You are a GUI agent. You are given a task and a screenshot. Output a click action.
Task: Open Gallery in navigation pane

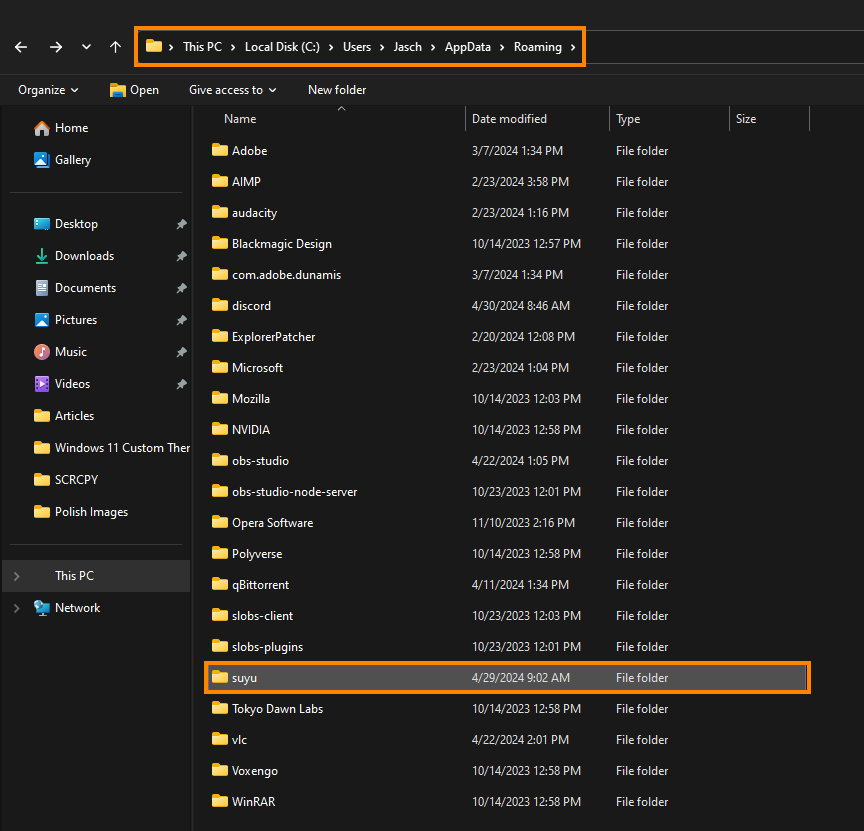(62, 160)
